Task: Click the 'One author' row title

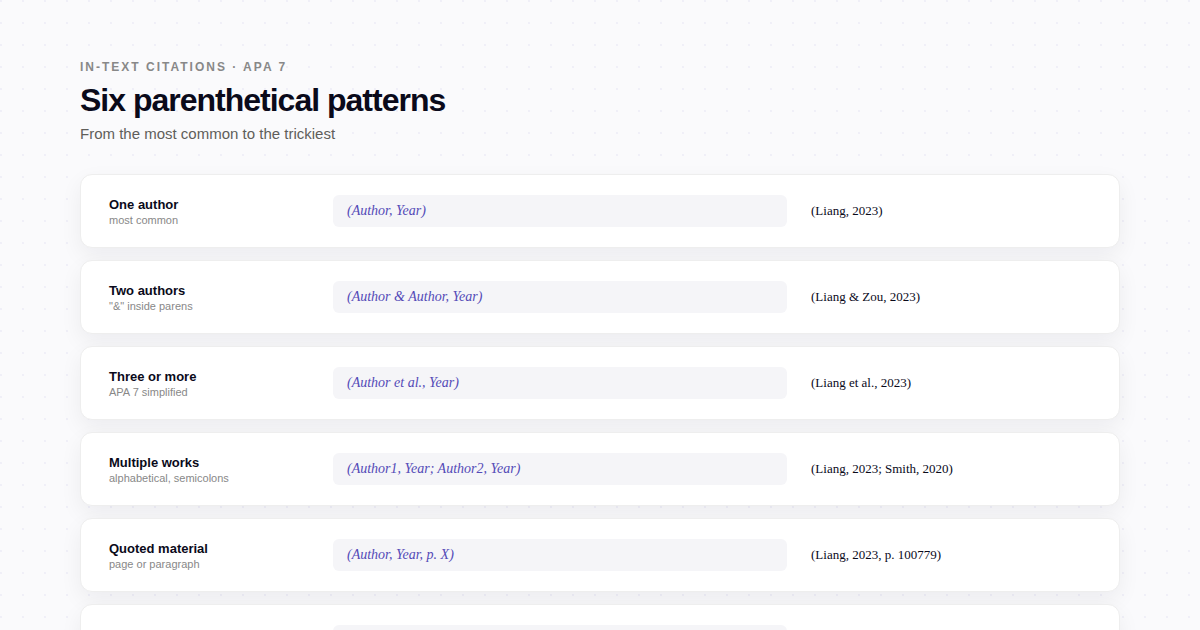Action: [x=143, y=205]
